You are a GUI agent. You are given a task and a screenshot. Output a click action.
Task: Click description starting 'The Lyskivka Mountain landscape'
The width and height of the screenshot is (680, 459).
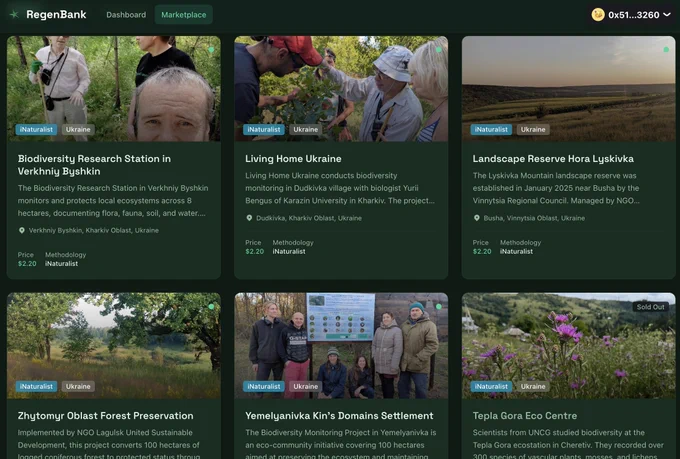(556, 188)
